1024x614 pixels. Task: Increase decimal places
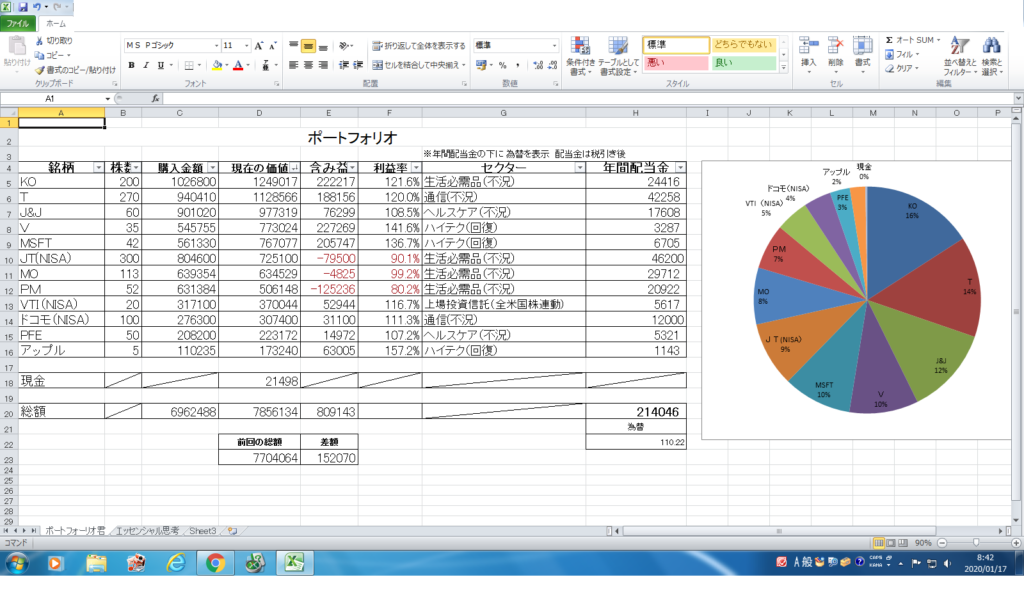(x=537, y=65)
